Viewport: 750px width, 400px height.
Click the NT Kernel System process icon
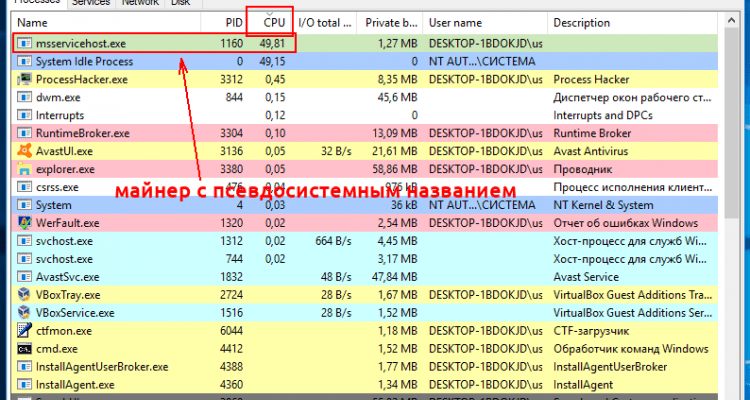24,205
